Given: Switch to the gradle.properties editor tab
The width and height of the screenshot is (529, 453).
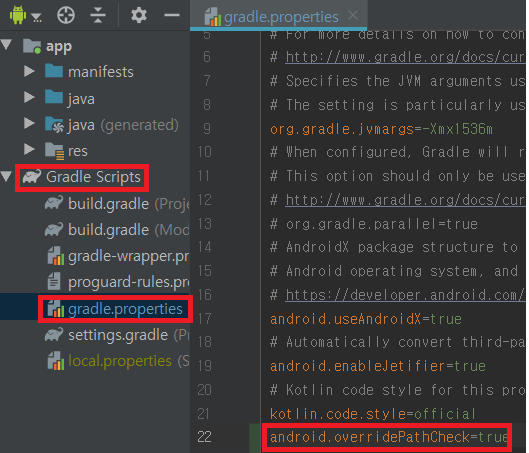Looking at the screenshot, I should click(278, 16).
